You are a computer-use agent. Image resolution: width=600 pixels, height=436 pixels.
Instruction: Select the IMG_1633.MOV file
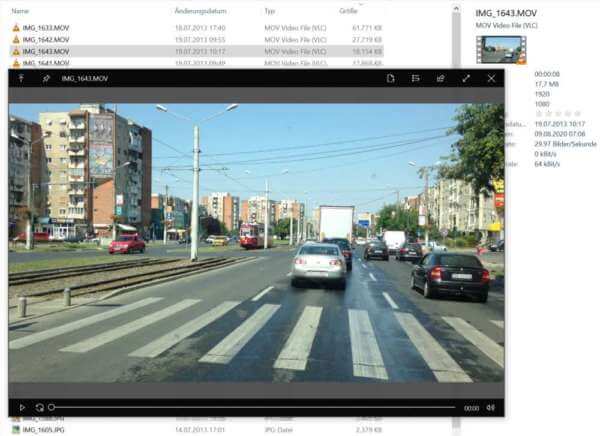[46, 28]
